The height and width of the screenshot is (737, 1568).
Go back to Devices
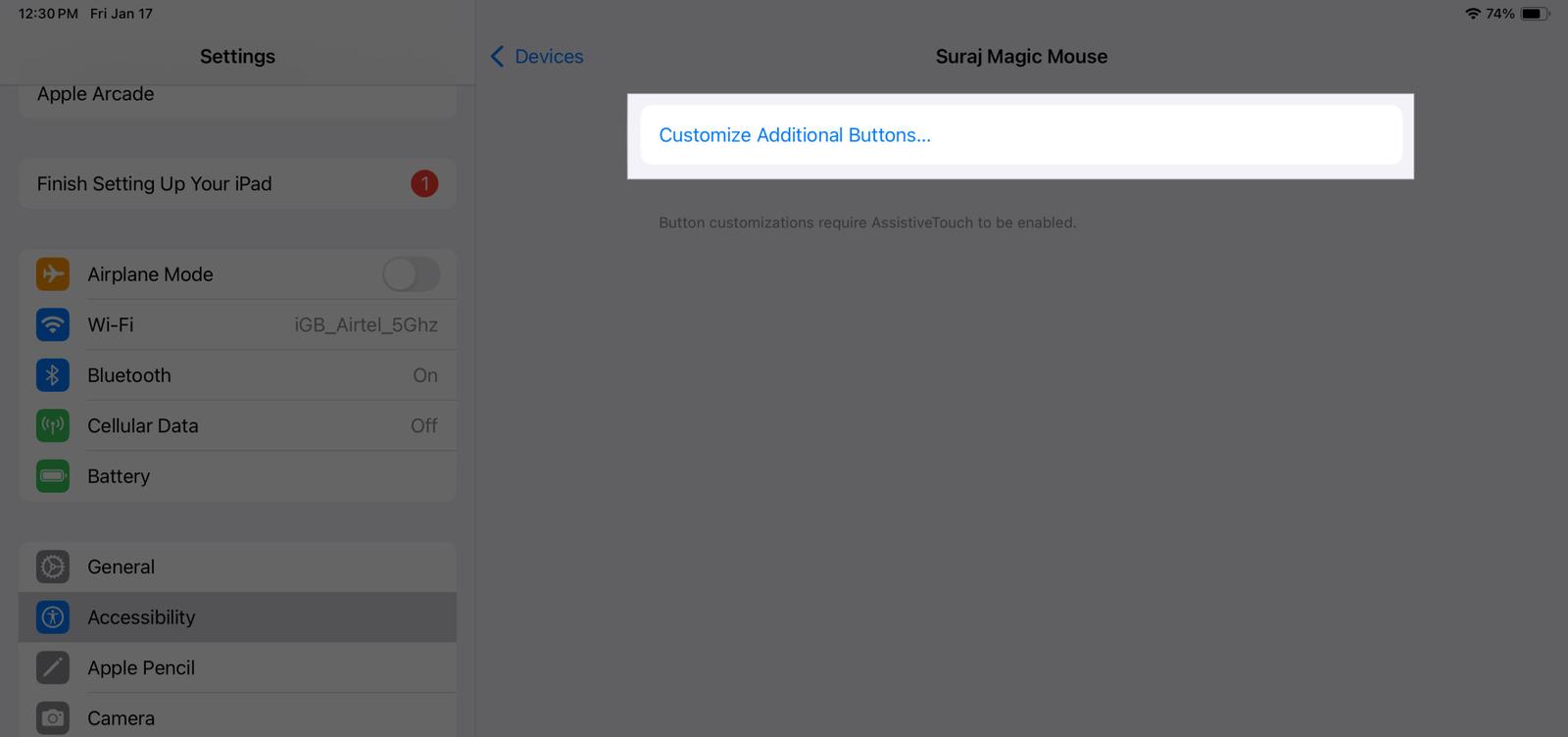(537, 57)
